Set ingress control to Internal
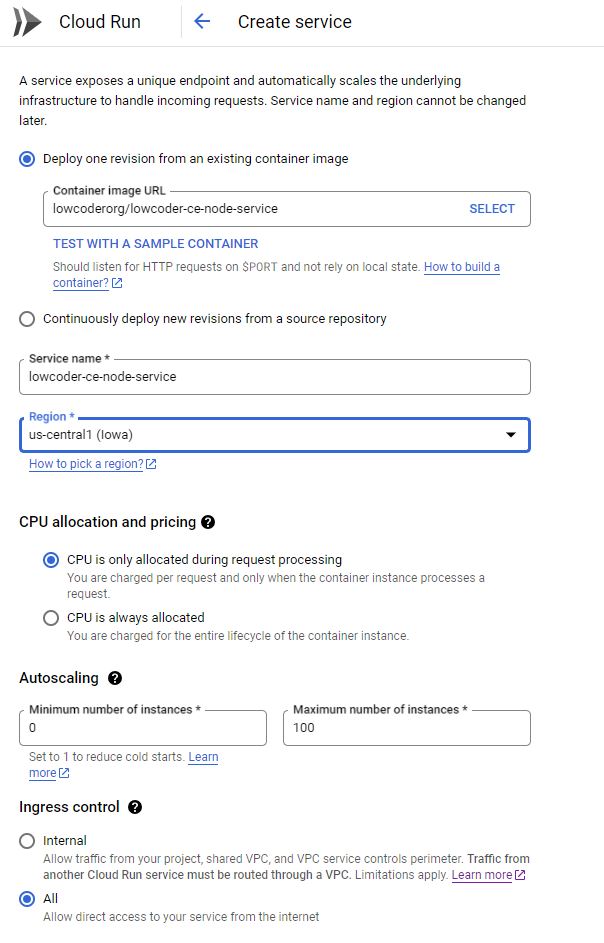 point(27,841)
